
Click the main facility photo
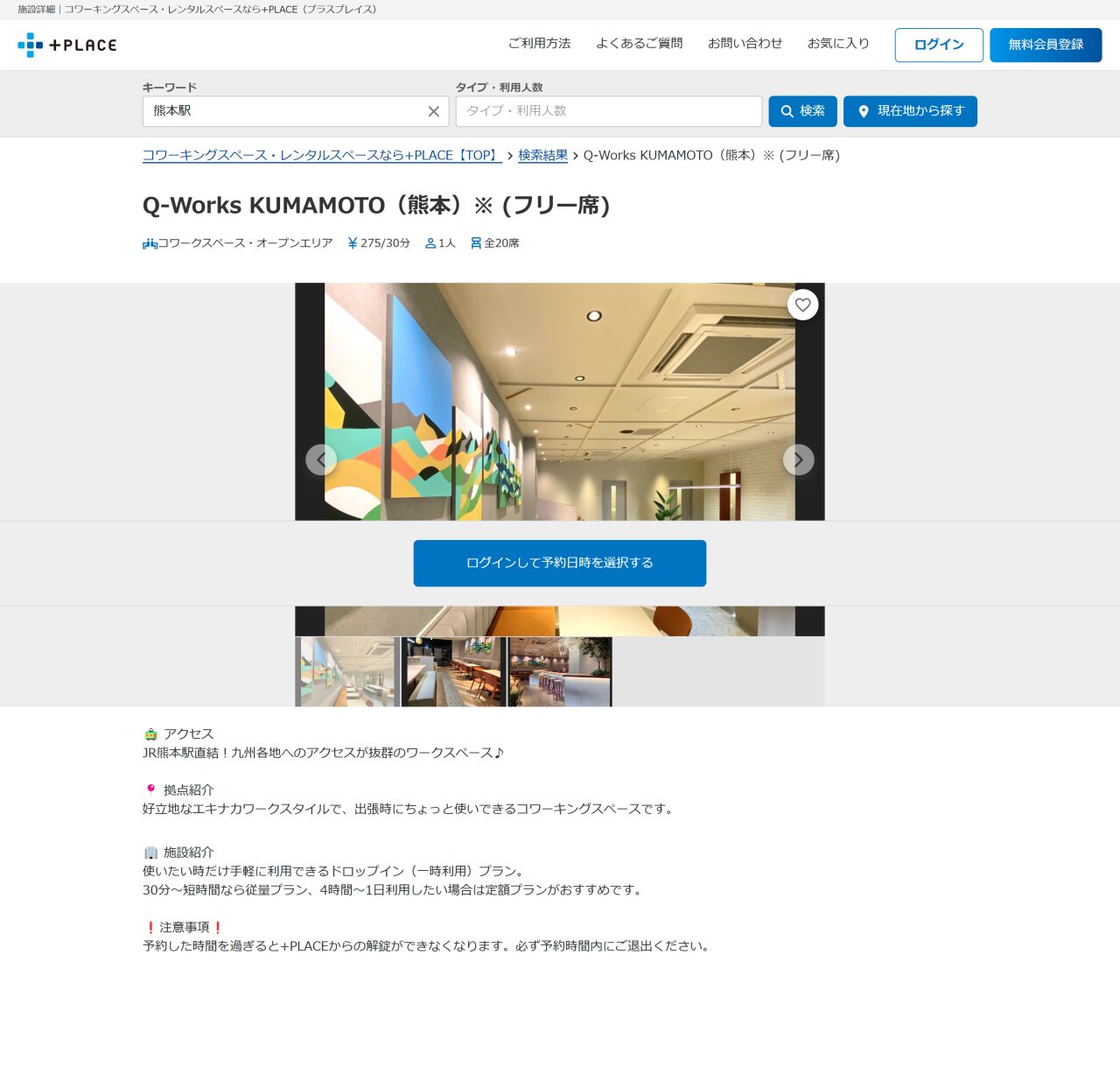coord(560,402)
